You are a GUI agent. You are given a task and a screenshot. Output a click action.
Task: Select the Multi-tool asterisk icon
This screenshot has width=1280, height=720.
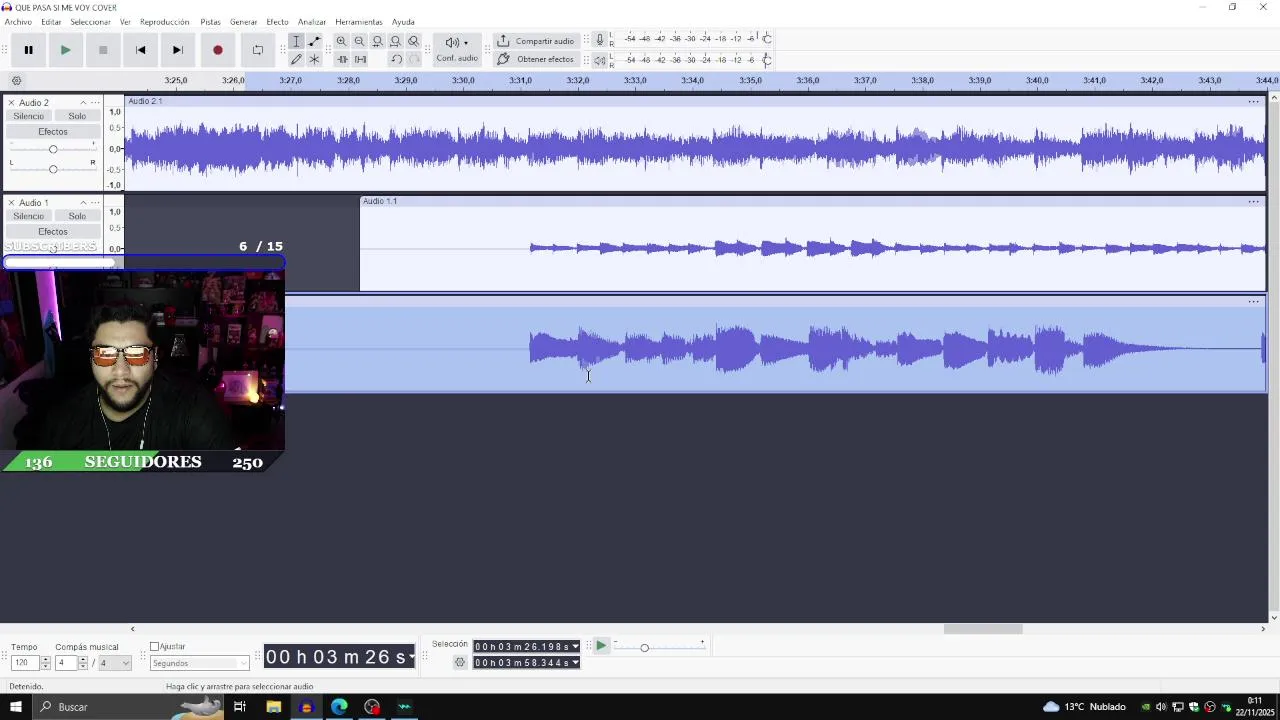pyautogui.click(x=314, y=59)
